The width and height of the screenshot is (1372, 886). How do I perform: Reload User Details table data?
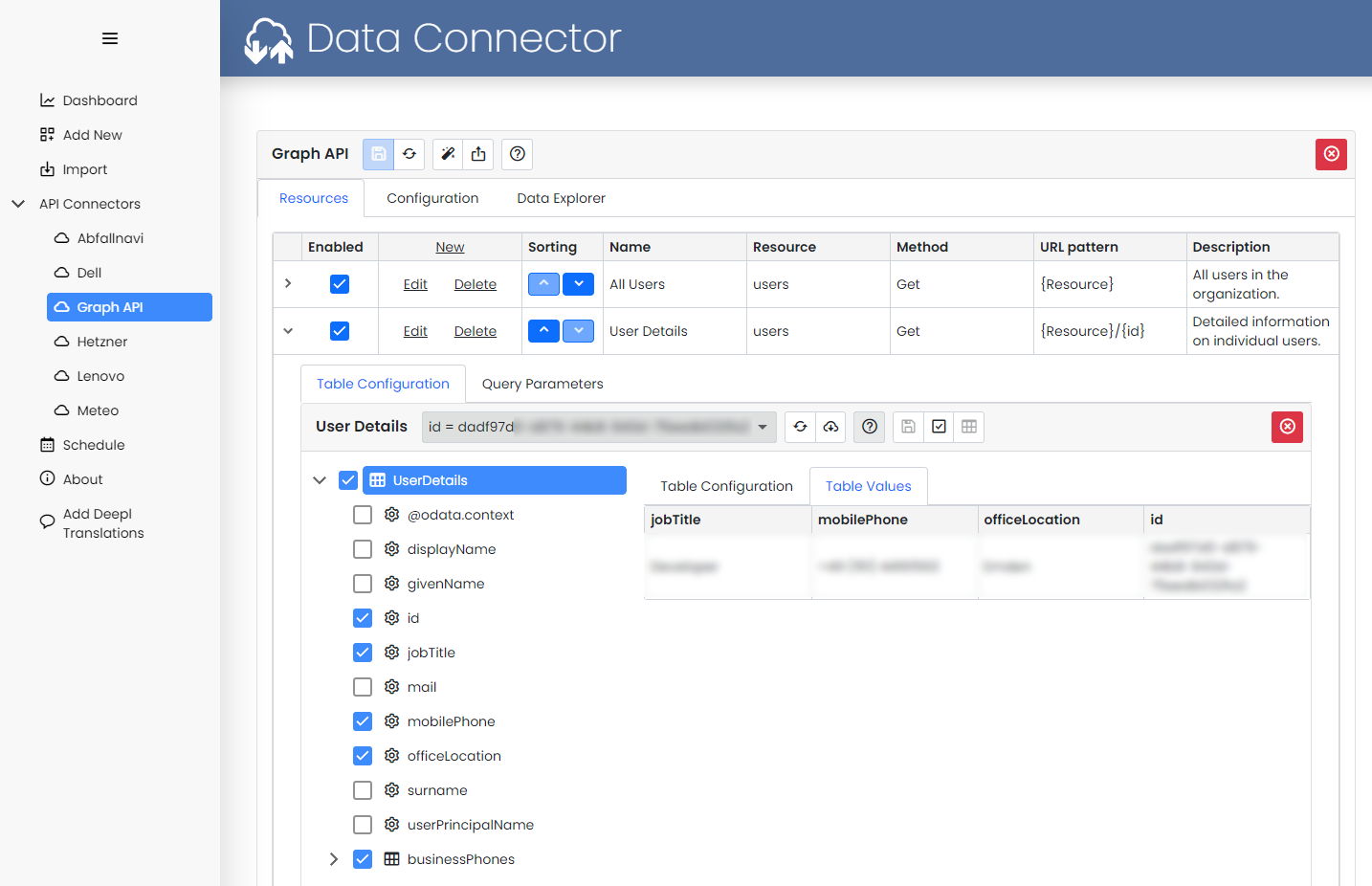tap(800, 427)
